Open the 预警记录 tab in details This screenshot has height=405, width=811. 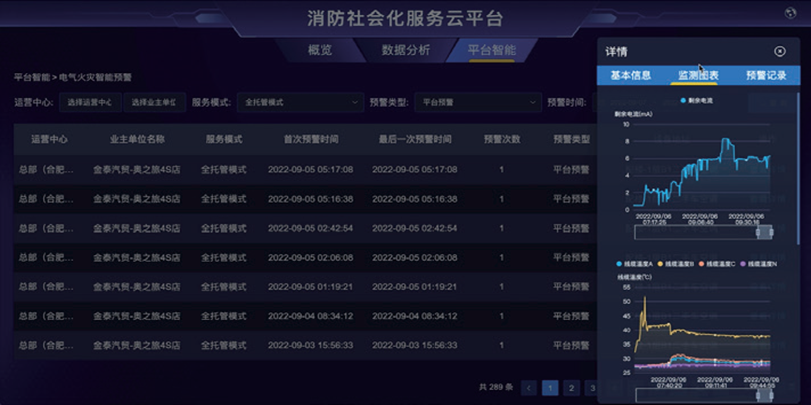(766, 75)
